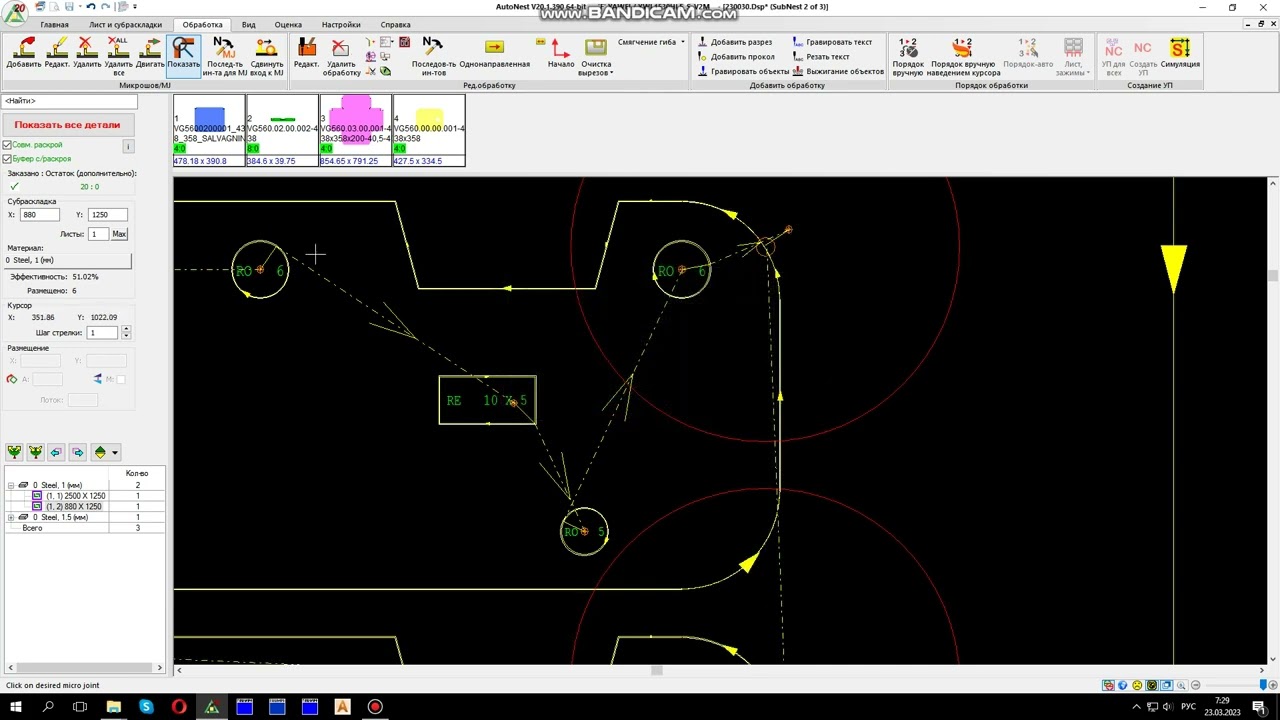Click Добавить прокол
This screenshot has width=1280, height=720.
[735, 57]
